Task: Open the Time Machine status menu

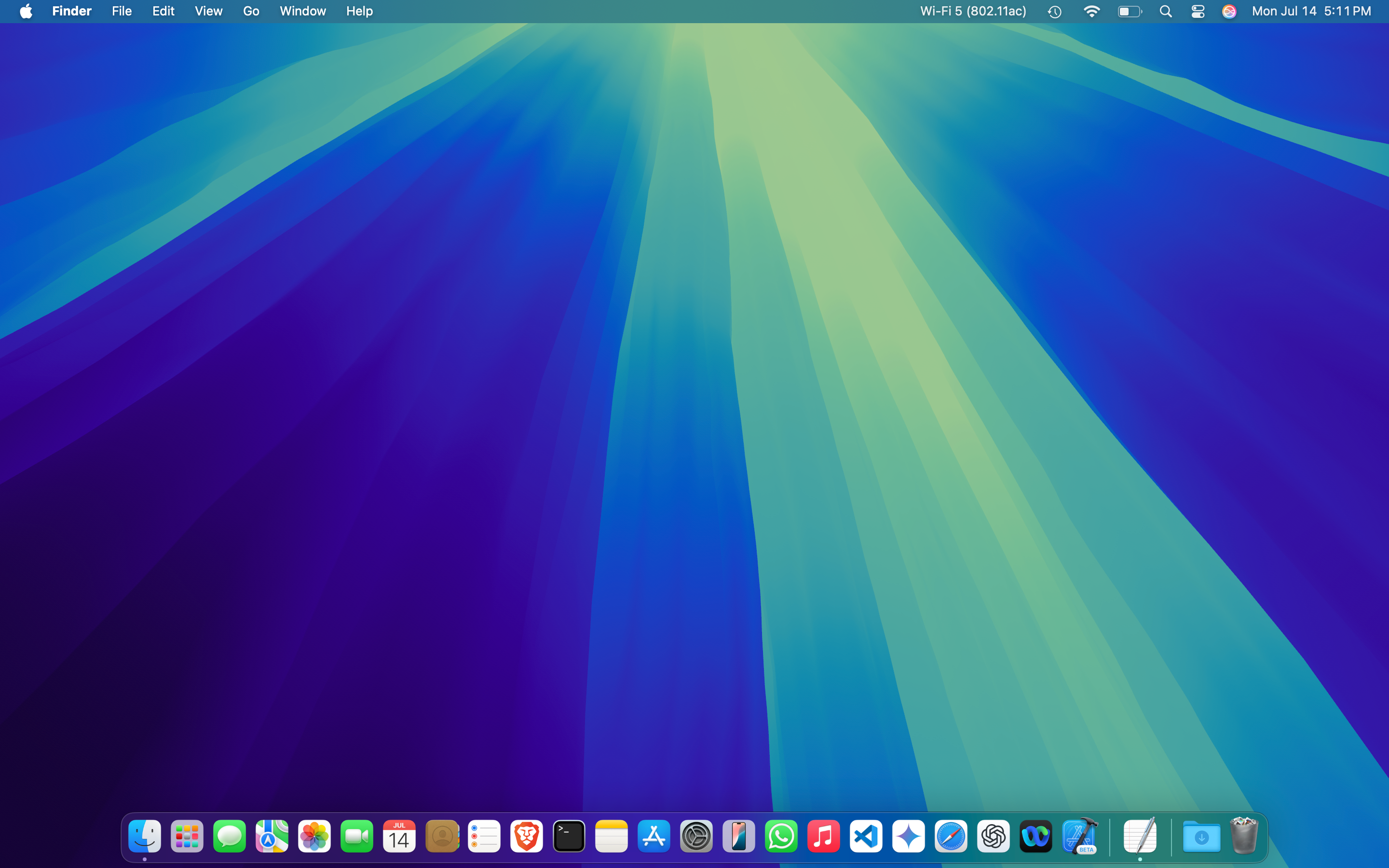Action: [1054, 12]
